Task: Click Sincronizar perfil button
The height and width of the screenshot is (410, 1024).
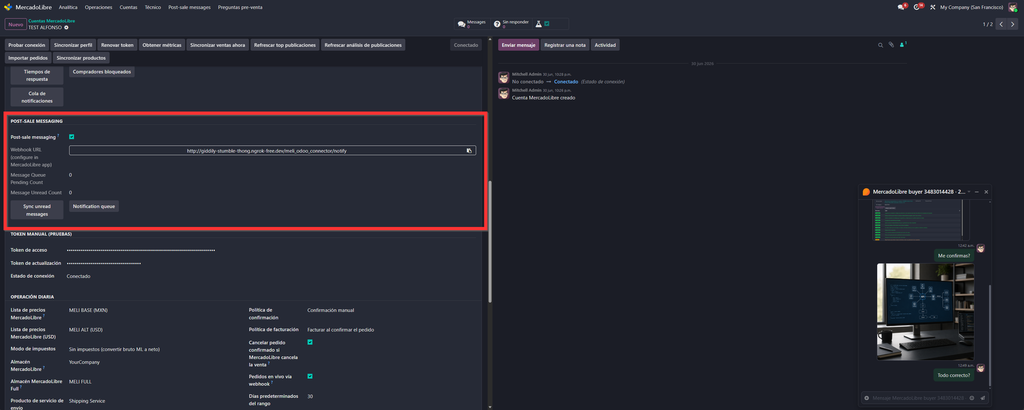Action: pos(73,45)
